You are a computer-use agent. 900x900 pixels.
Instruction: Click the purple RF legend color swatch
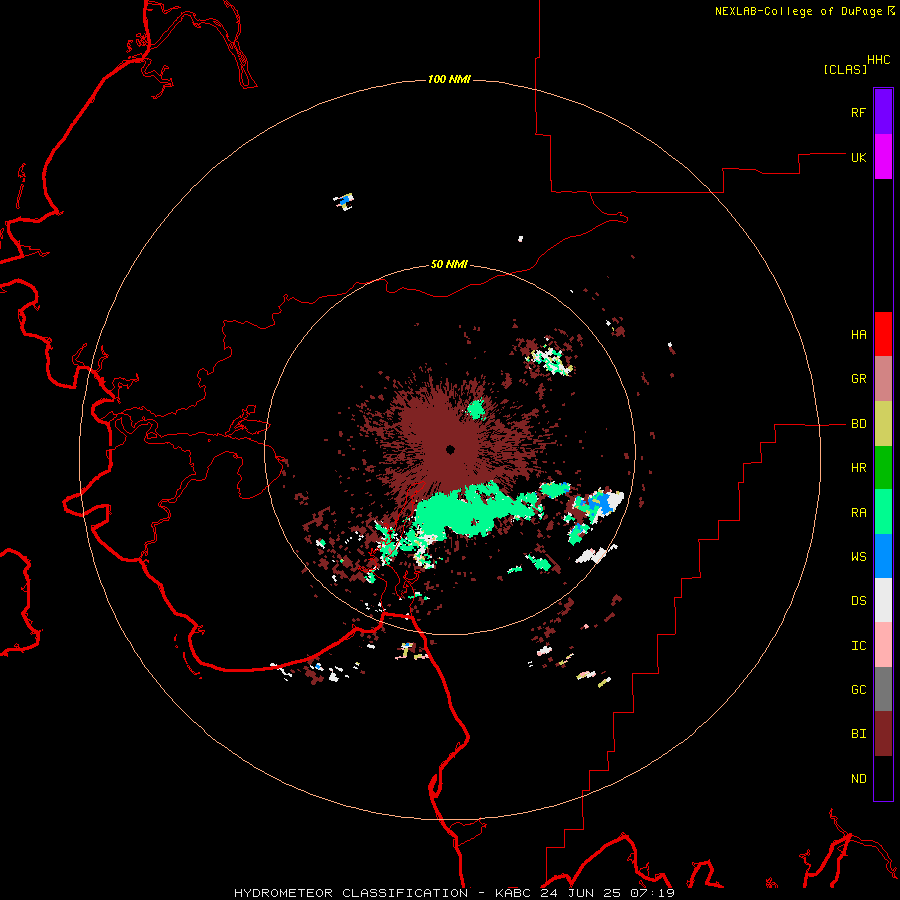tap(883, 112)
